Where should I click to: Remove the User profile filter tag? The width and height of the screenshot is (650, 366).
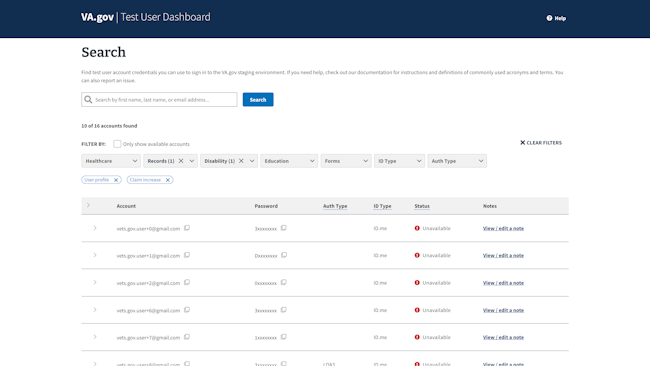pos(116,180)
